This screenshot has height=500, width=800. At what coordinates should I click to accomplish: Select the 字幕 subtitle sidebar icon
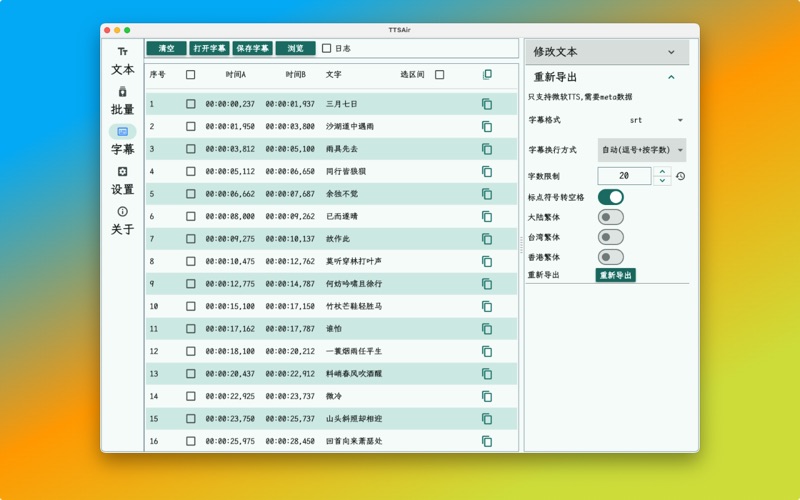pyautogui.click(x=122, y=132)
